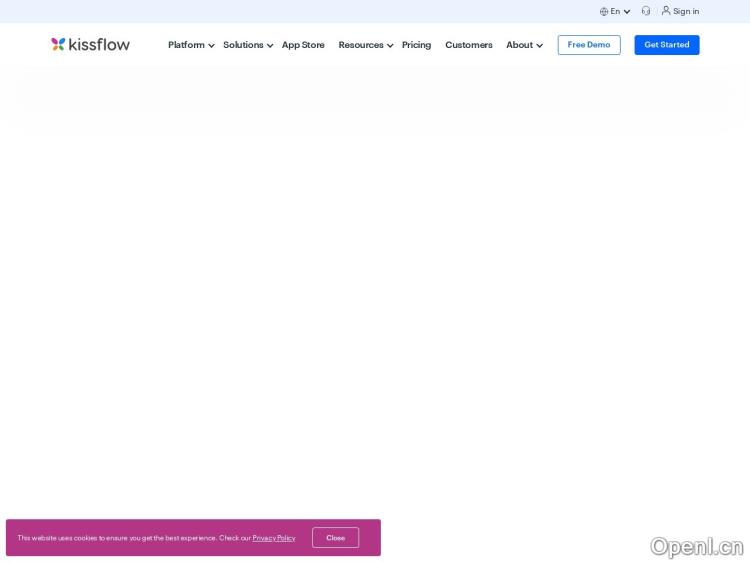Open the About menu

519,44
